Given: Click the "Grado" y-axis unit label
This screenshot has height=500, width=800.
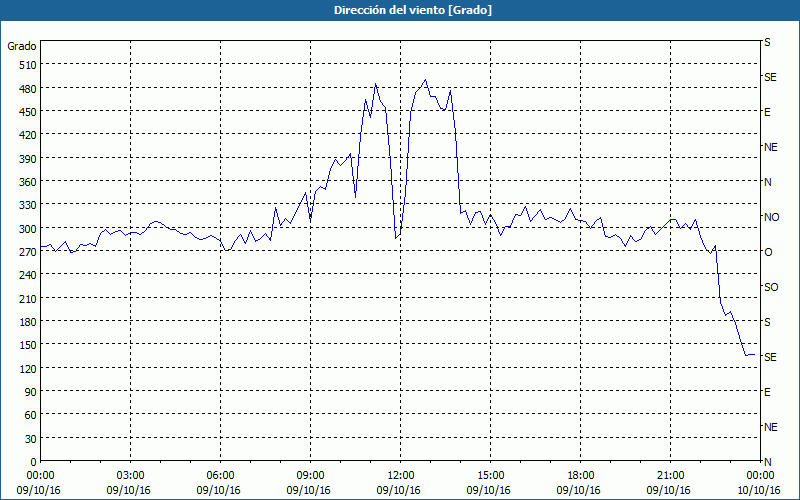Looking at the screenshot, I should 22,46.
